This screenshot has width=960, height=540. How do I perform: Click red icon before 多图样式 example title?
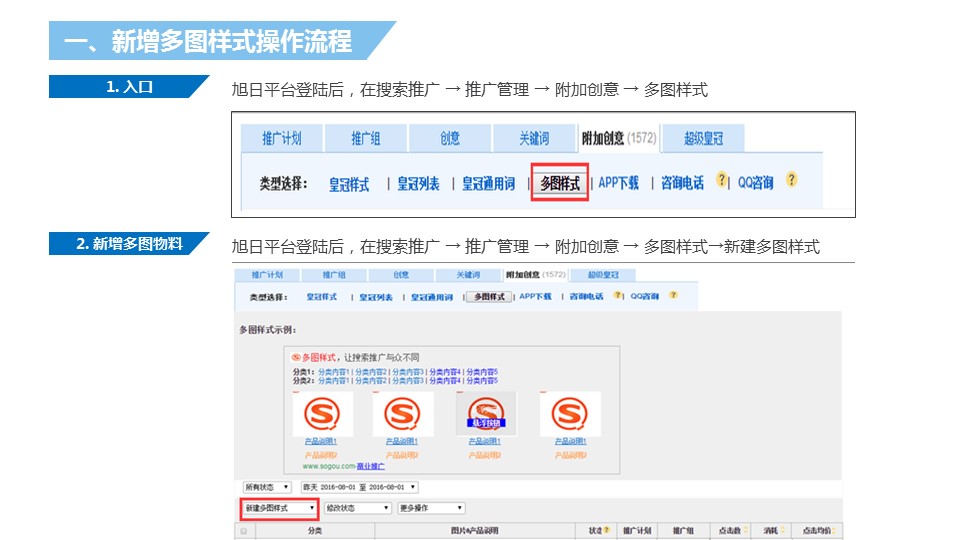tap(296, 358)
